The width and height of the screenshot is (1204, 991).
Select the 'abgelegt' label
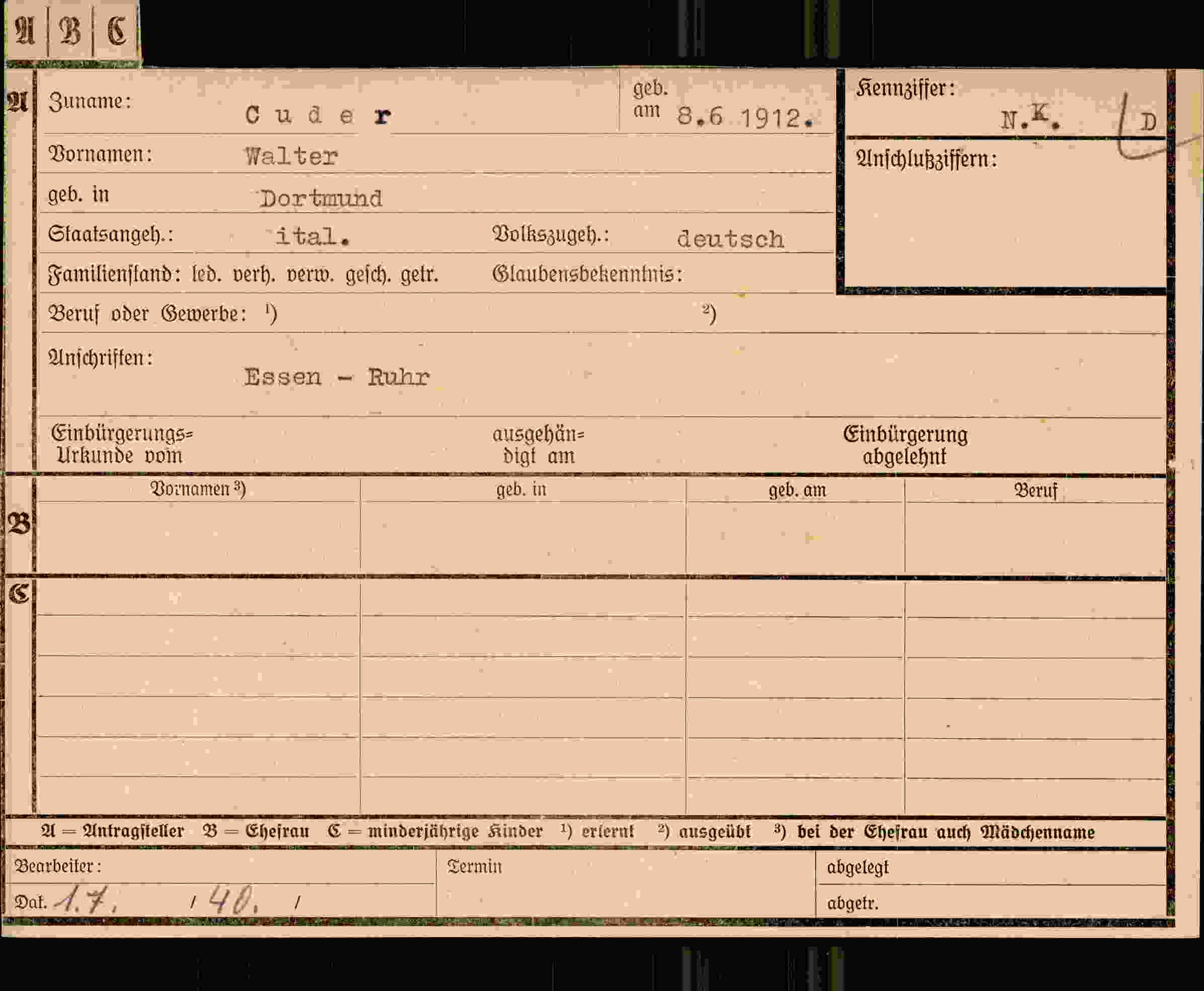pos(858,868)
